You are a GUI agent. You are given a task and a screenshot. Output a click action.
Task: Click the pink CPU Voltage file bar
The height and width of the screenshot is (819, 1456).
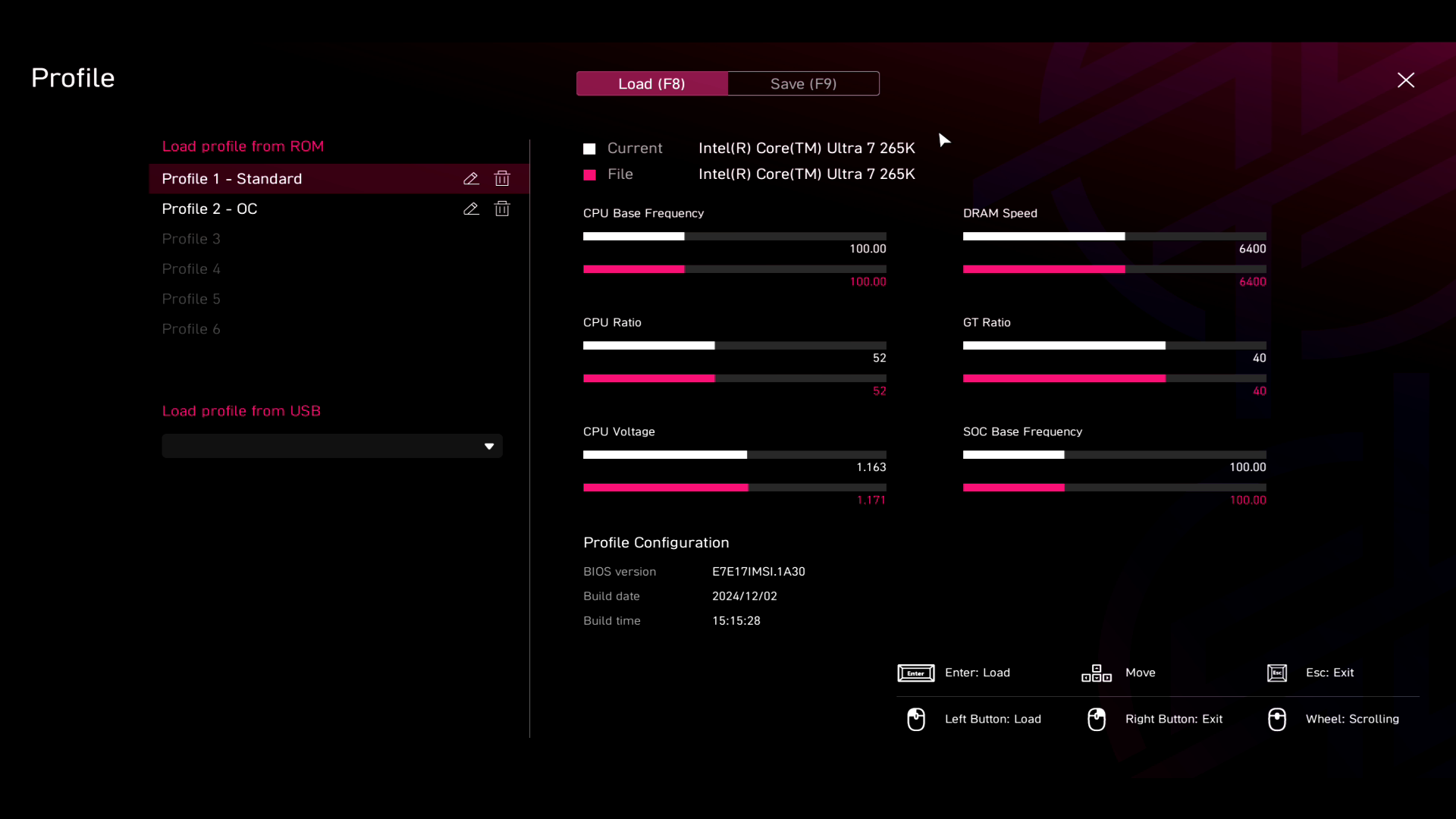[665, 488]
